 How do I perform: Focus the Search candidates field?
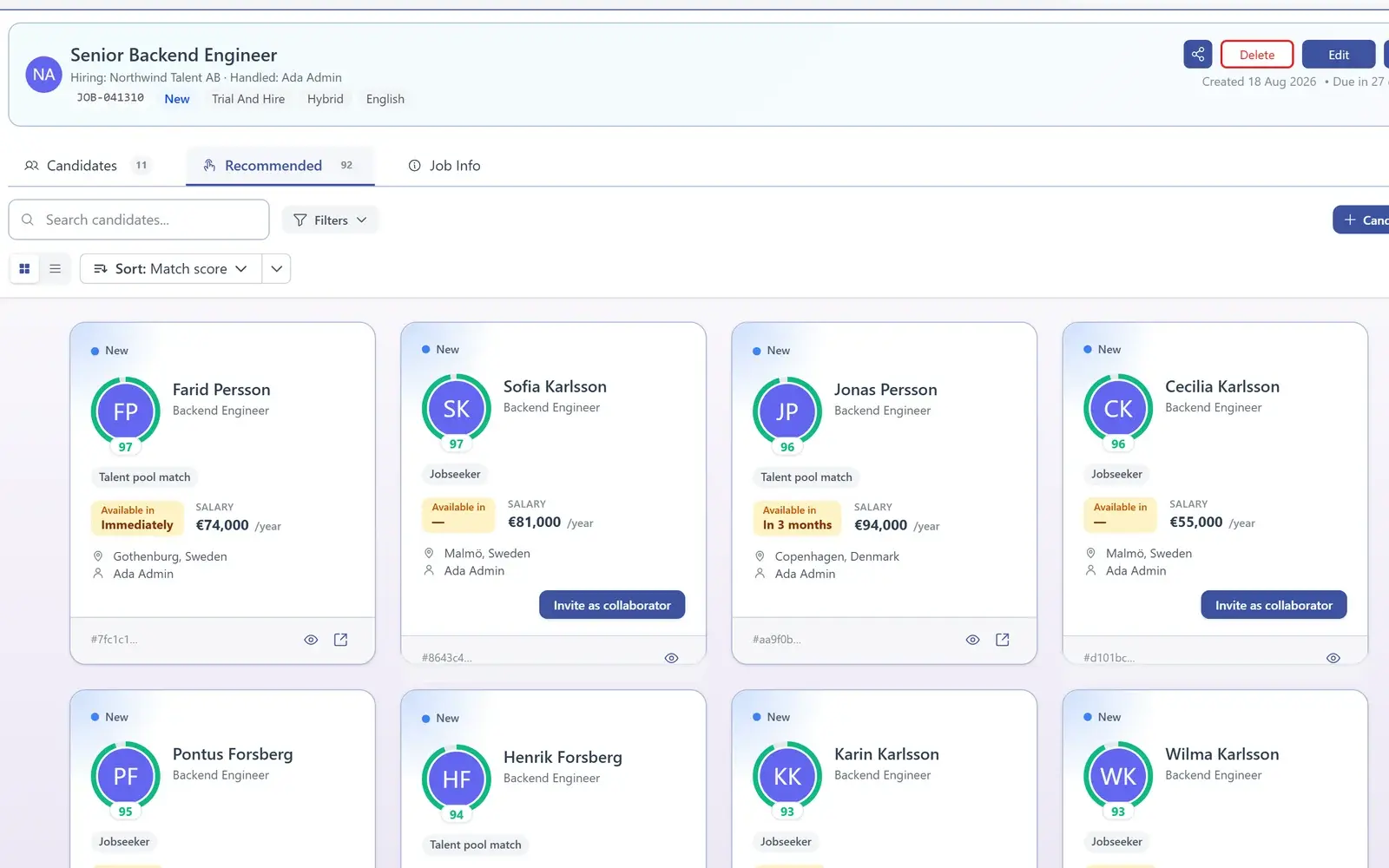coord(139,220)
